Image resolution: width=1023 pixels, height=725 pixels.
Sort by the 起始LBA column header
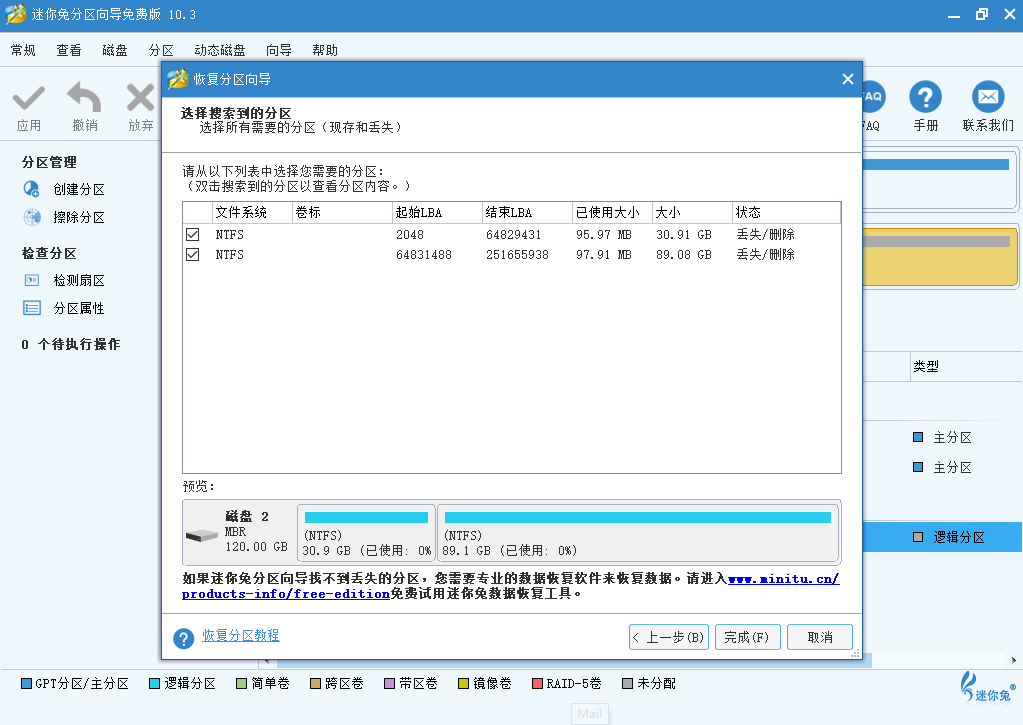(x=438, y=212)
